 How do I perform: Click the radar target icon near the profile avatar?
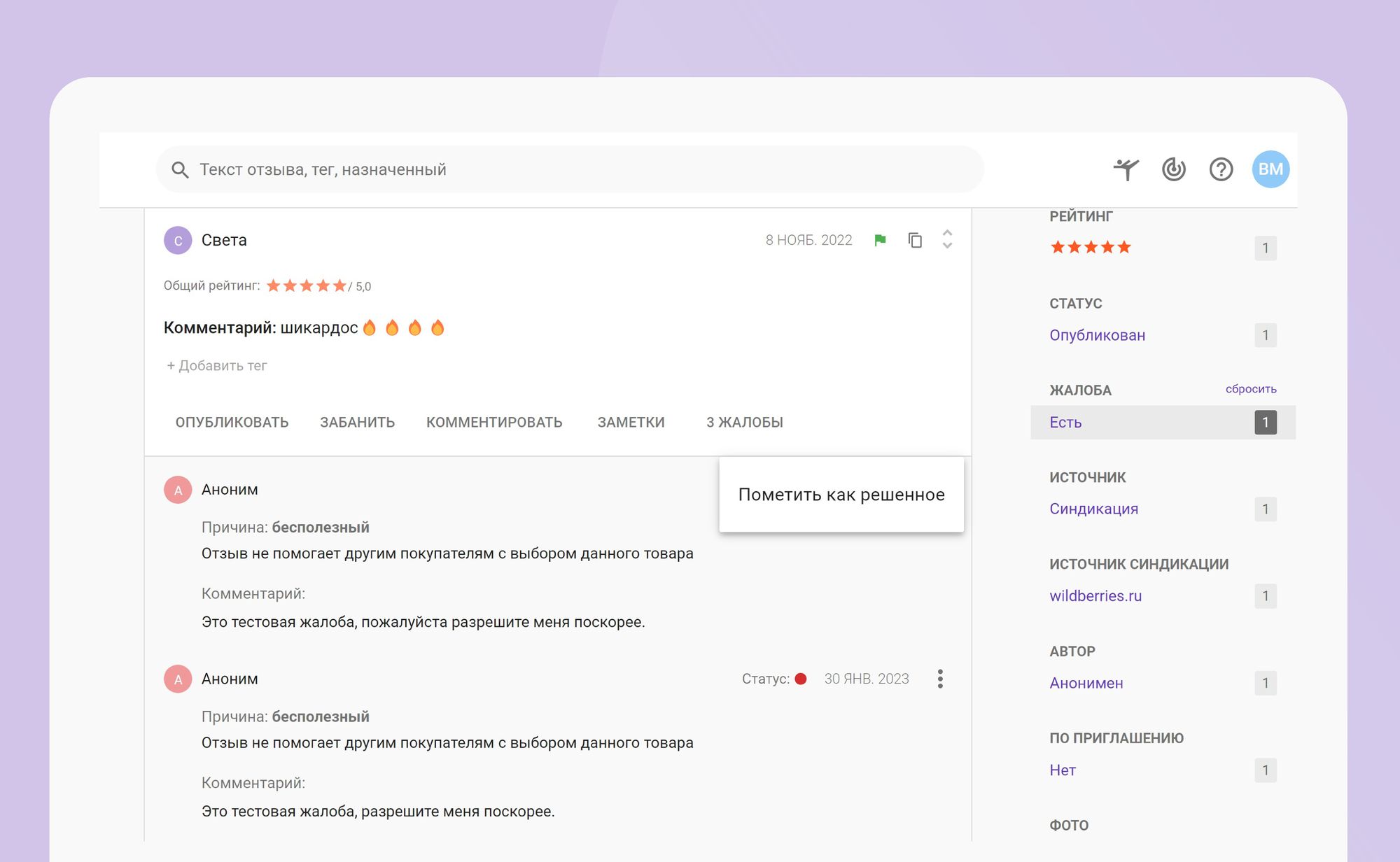pos(1175,169)
